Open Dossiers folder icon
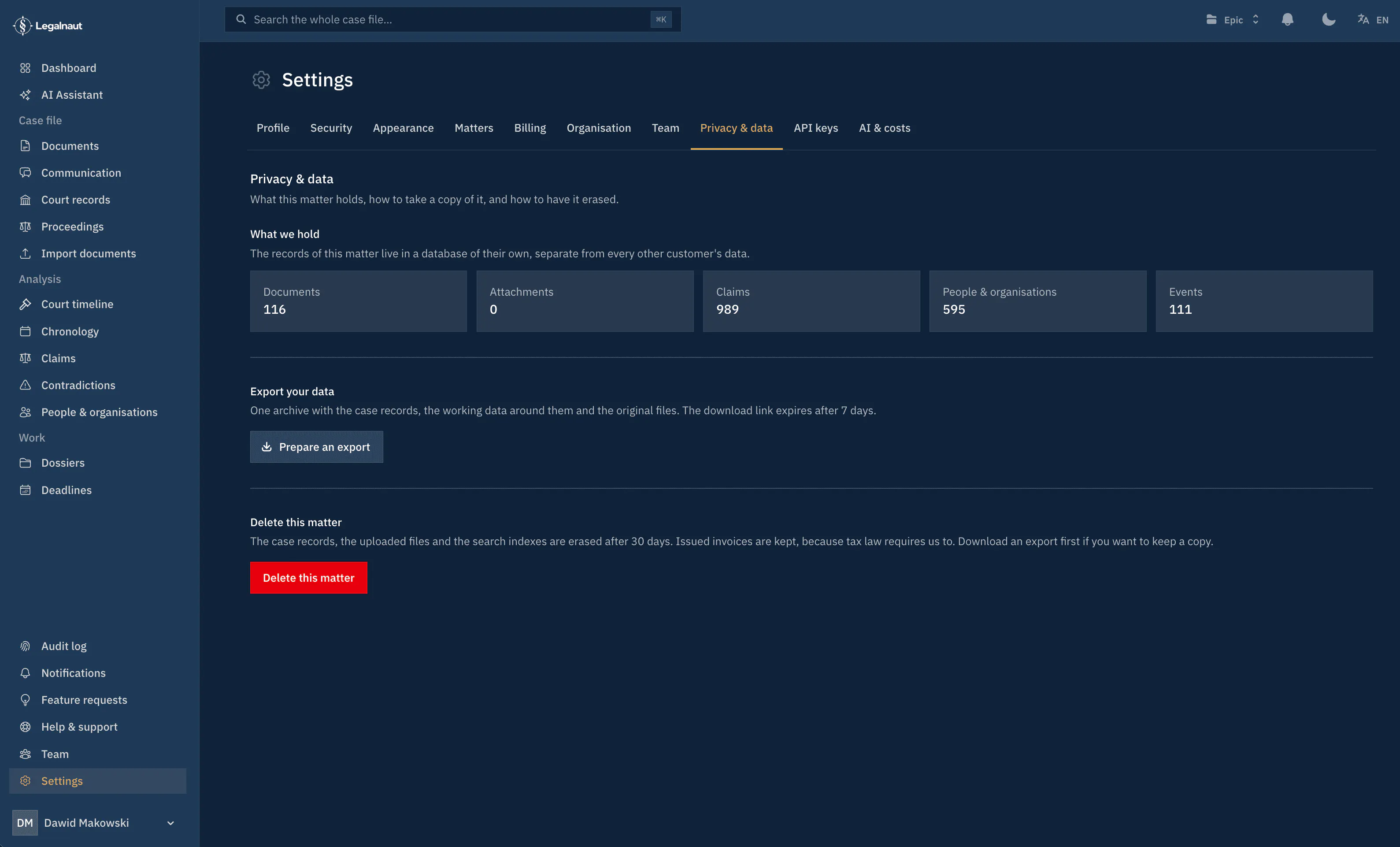This screenshot has width=1400, height=847. 25,463
